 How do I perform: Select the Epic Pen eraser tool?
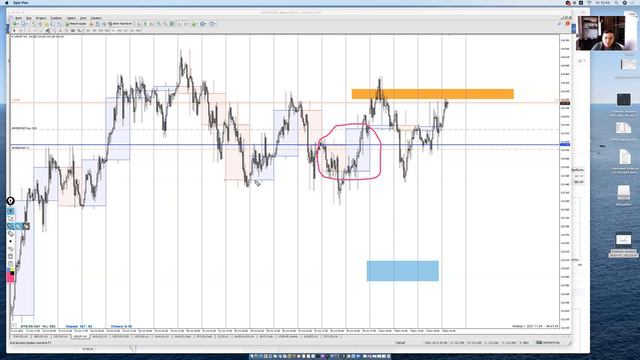click(x=11, y=234)
